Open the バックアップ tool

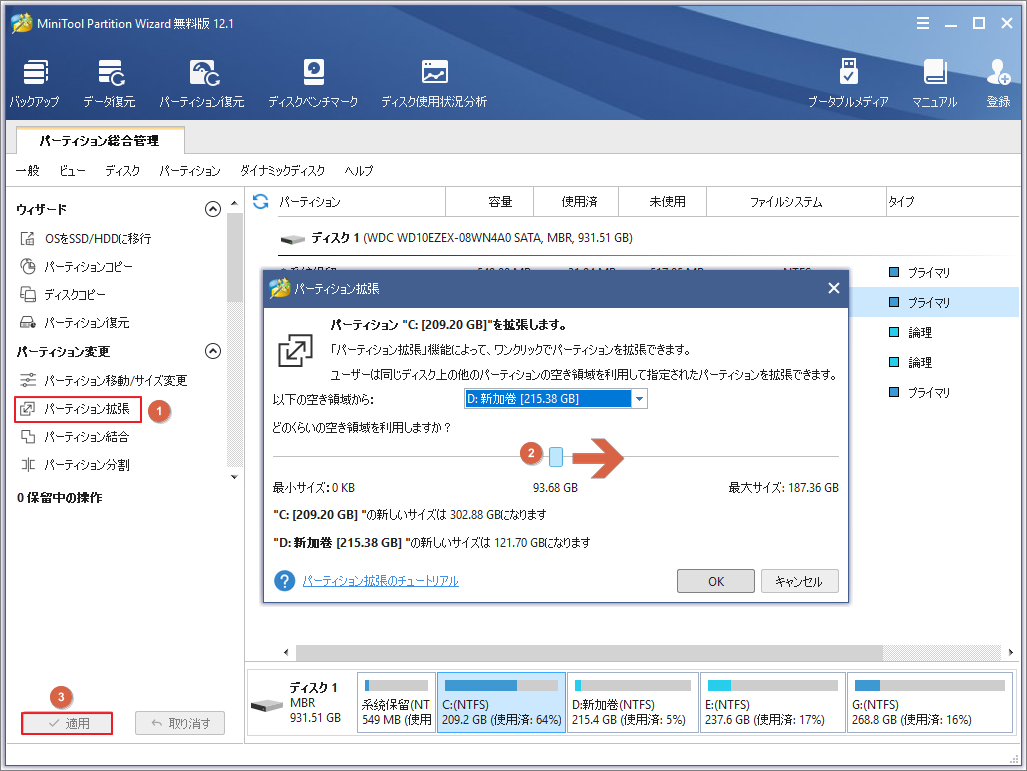click(35, 80)
